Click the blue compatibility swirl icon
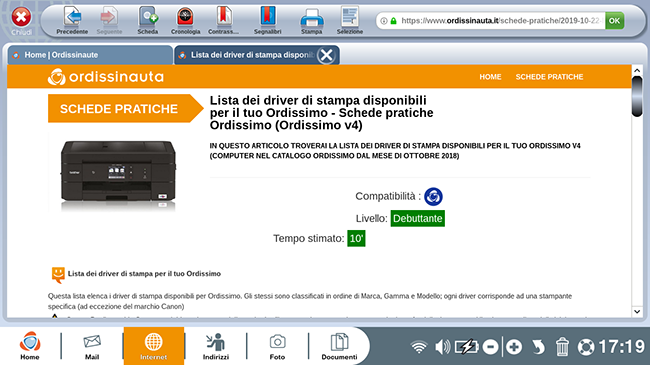Viewport: 650px width, 365px height. tap(433, 196)
